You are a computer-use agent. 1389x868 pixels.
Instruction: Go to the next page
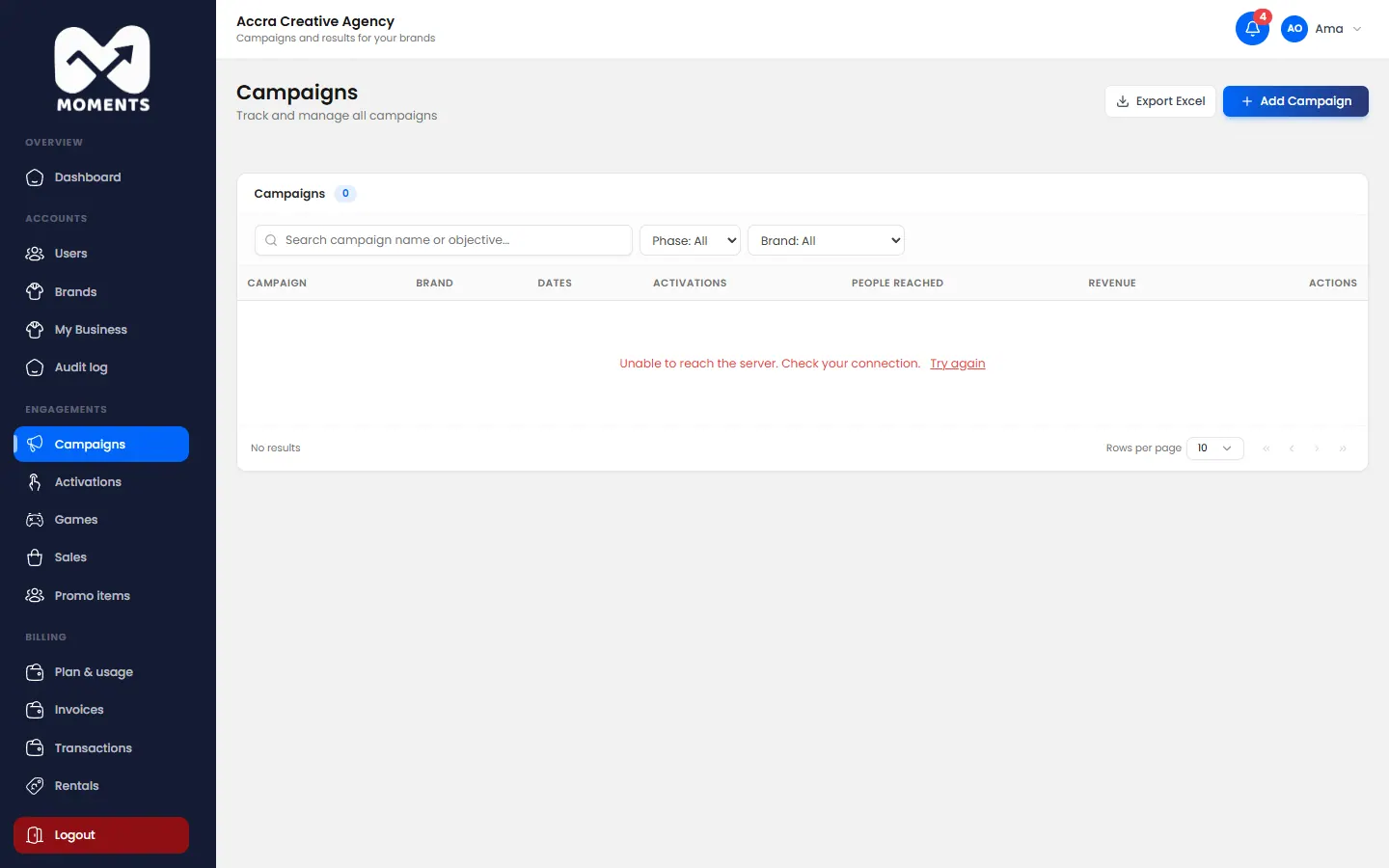pyautogui.click(x=1317, y=448)
